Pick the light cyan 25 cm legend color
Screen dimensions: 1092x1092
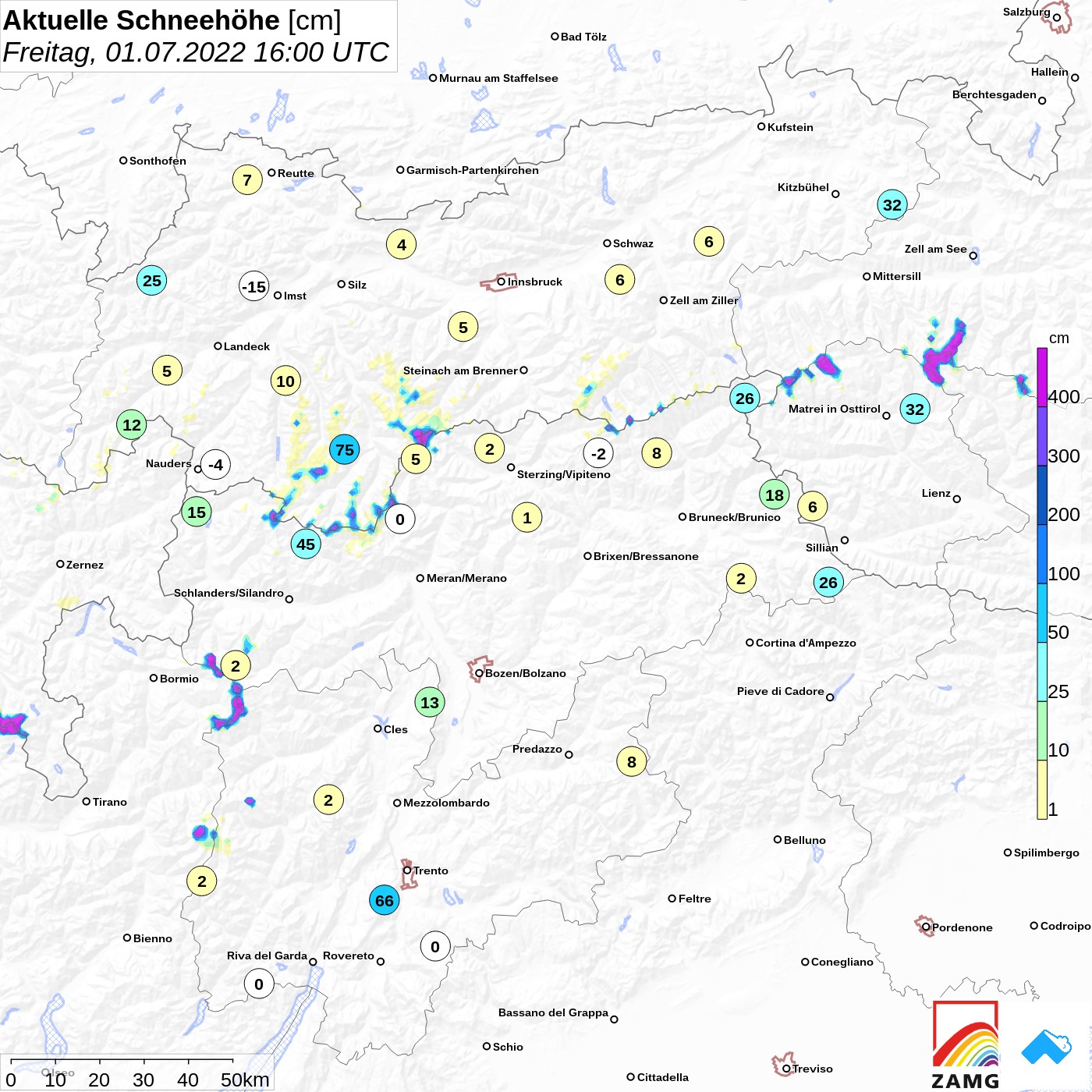1042,672
